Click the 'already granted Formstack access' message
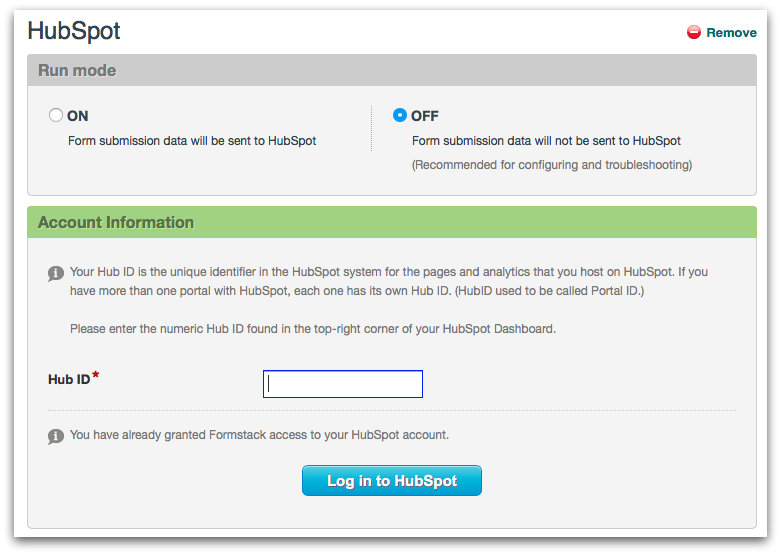Viewport: 781px width, 555px height. coord(259,435)
